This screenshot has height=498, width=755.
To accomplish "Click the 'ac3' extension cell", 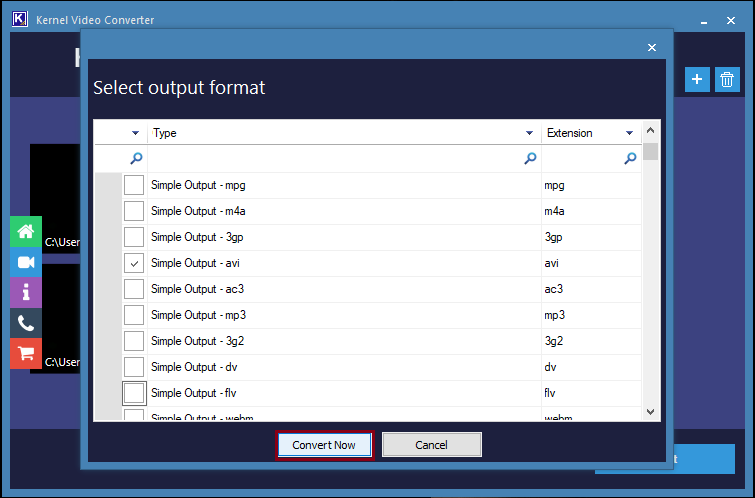I will click(591, 289).
